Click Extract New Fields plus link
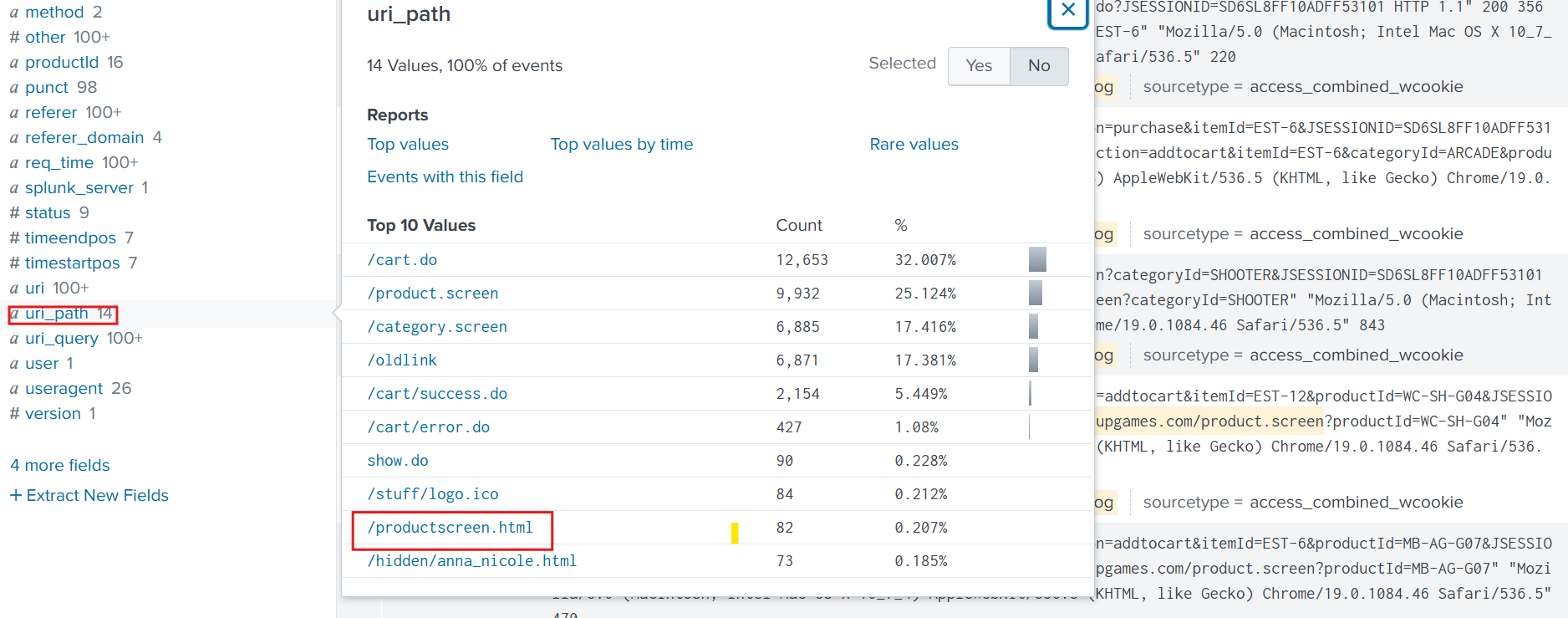 89,496
